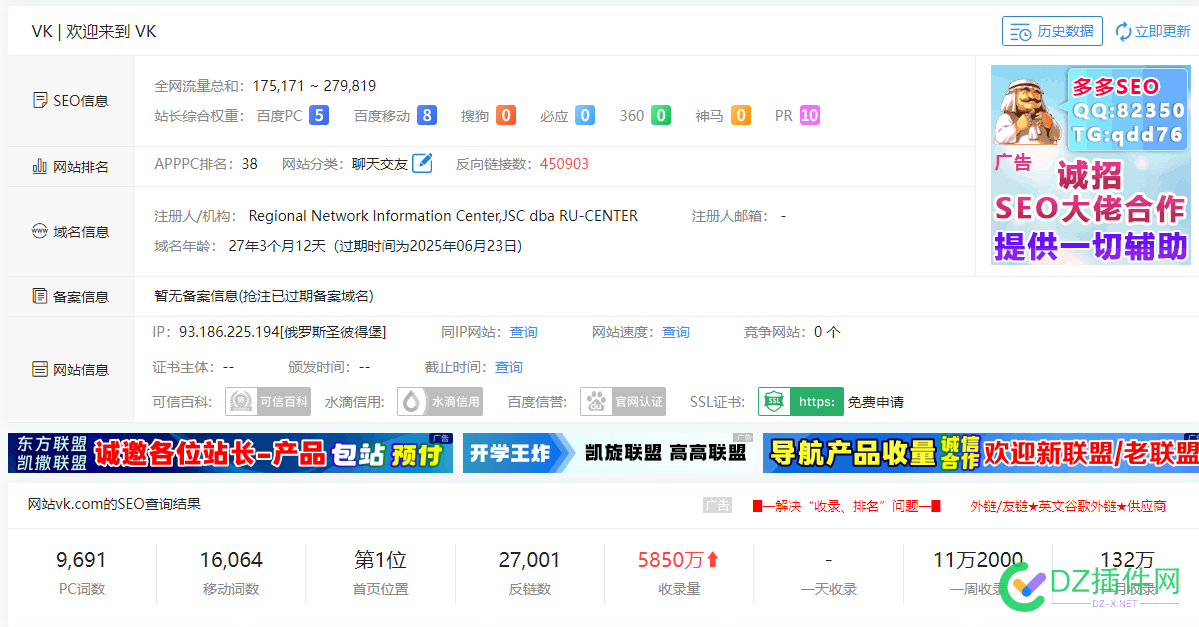Open the 历史数据 history data button
1199x627 pixels.
coord(1052,31)
